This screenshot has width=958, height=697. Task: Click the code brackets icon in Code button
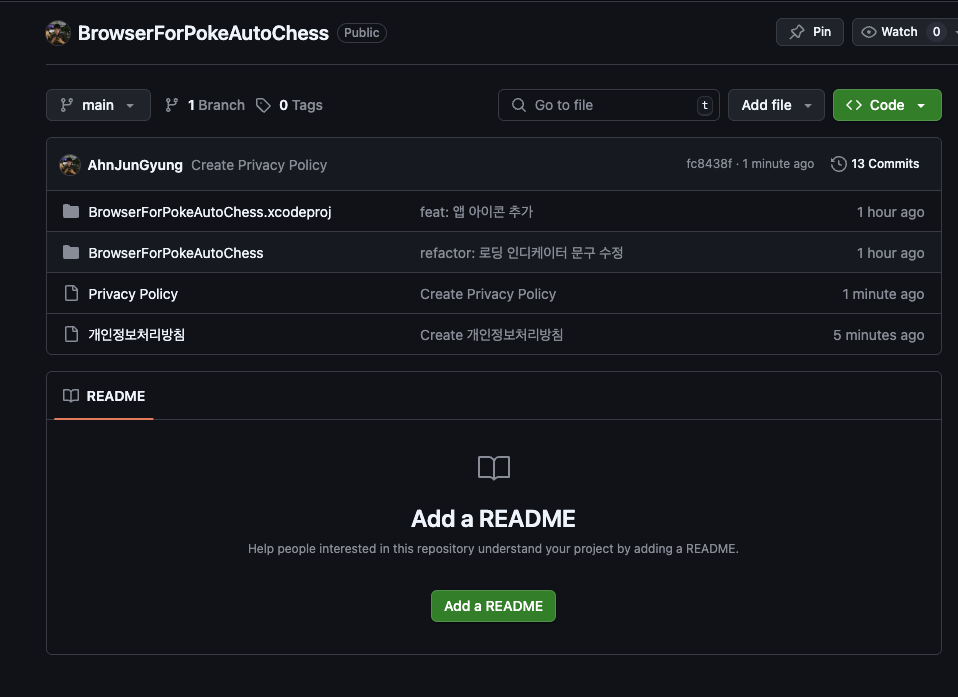point(854,105)
